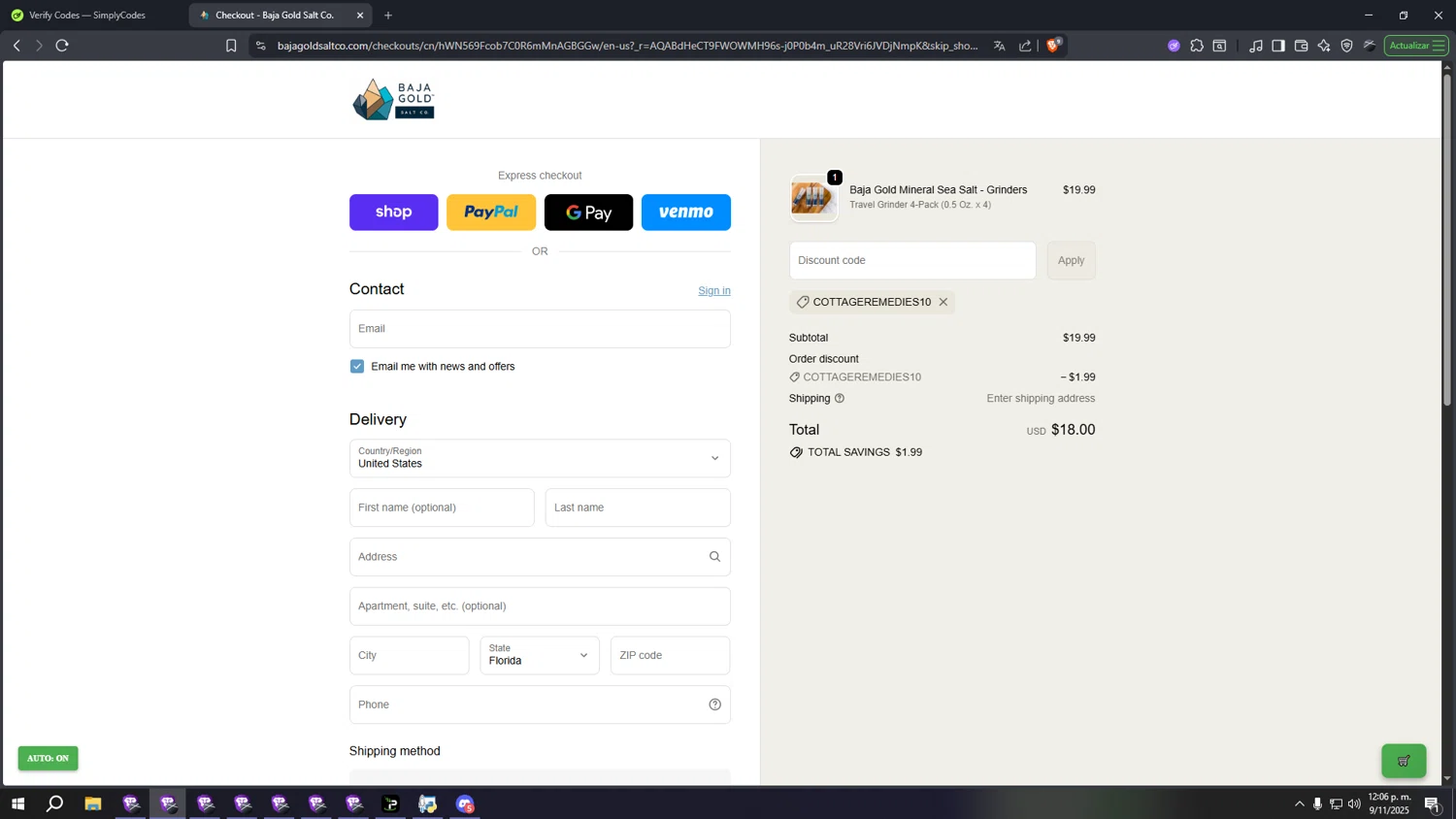Open the Discord icon in taskbar
Screen dimensions: 1456x819
click(466, 804)
